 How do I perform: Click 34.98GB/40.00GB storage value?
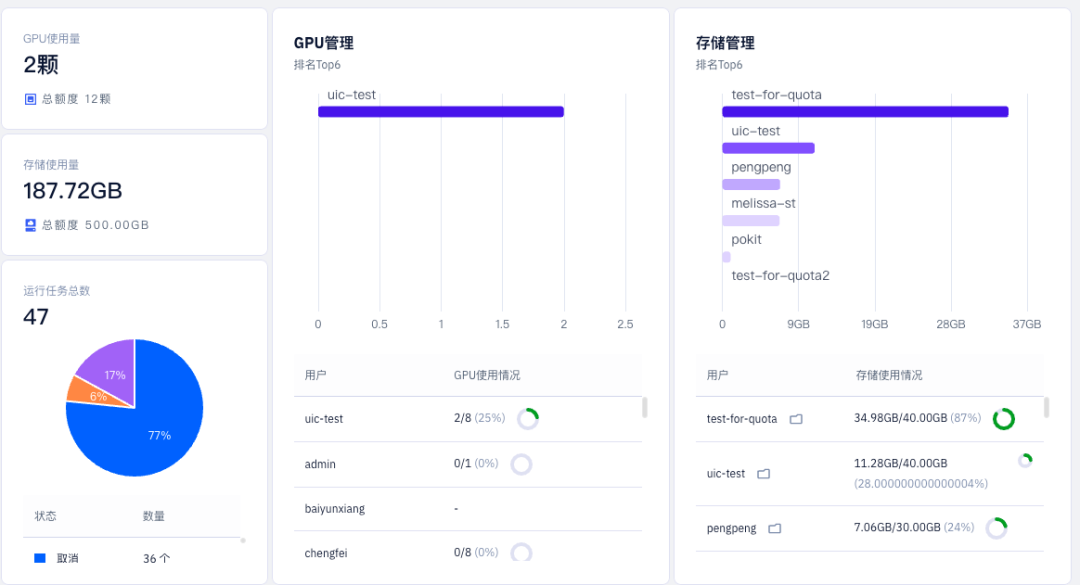900,418
